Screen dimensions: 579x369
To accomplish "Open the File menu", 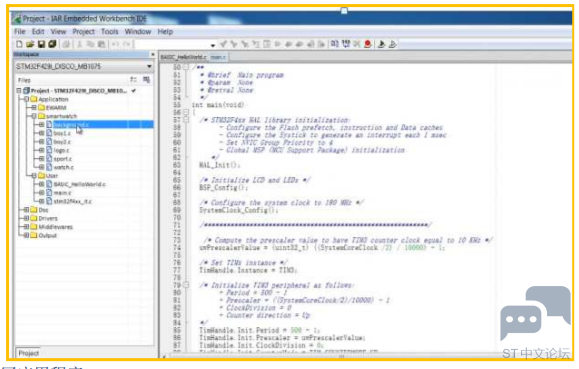I will coord(20,32).
